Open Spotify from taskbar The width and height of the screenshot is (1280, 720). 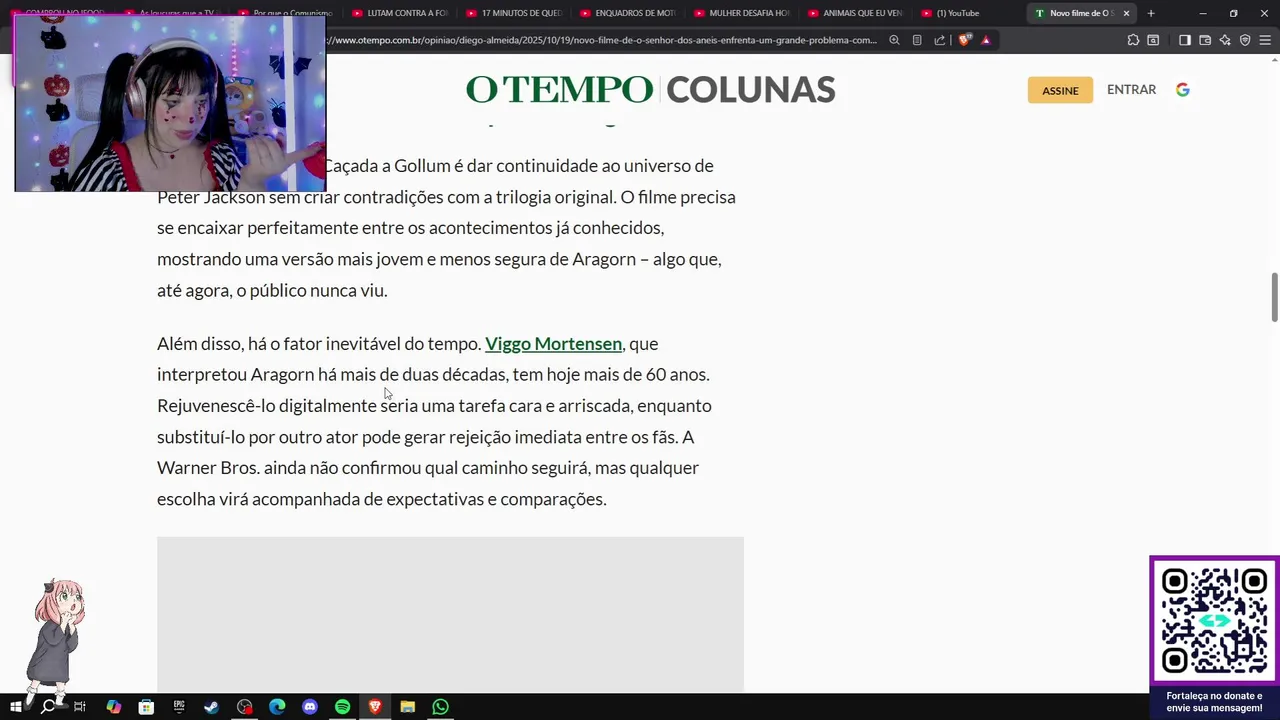[x=343, y=706]
